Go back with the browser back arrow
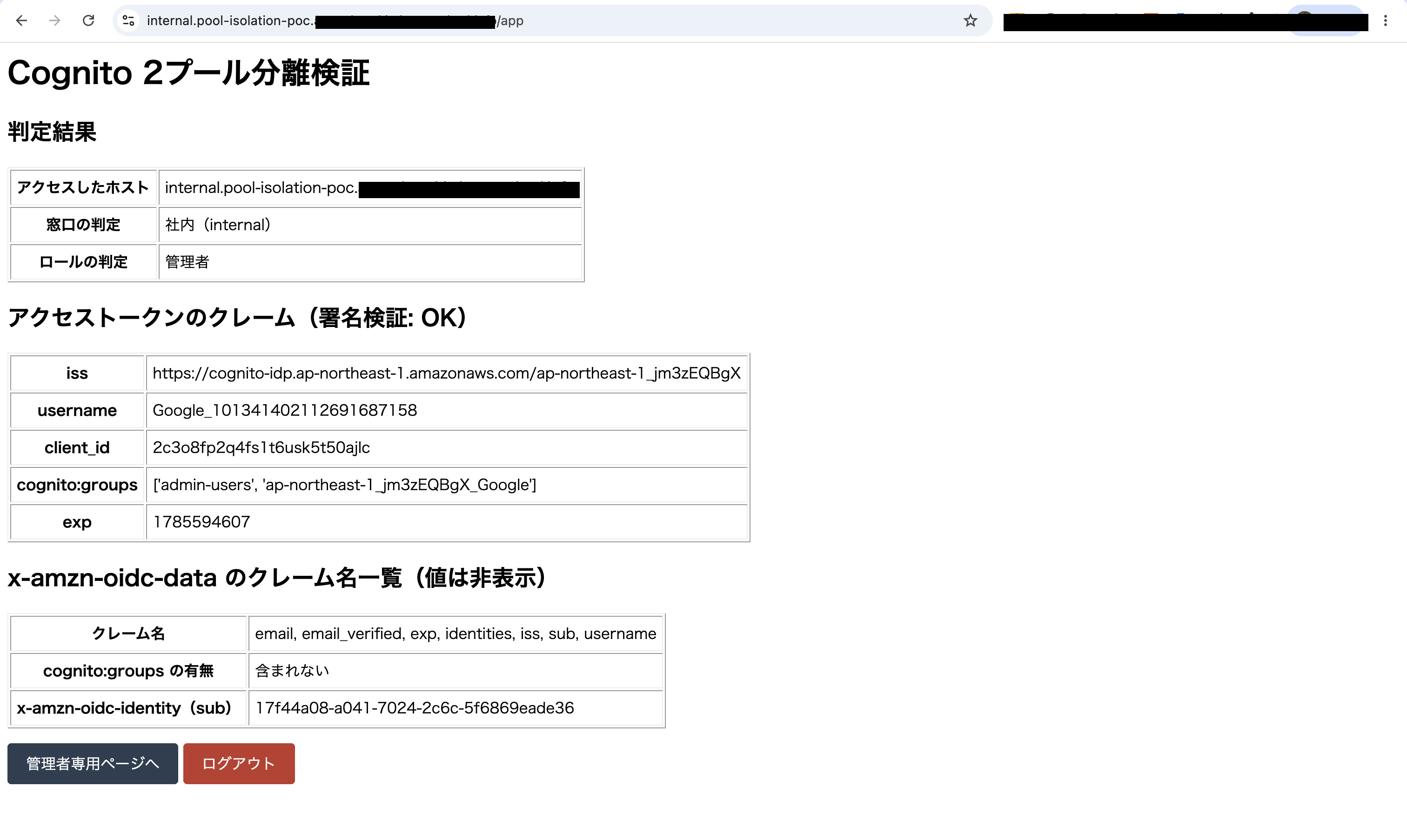 coord(21,21)
